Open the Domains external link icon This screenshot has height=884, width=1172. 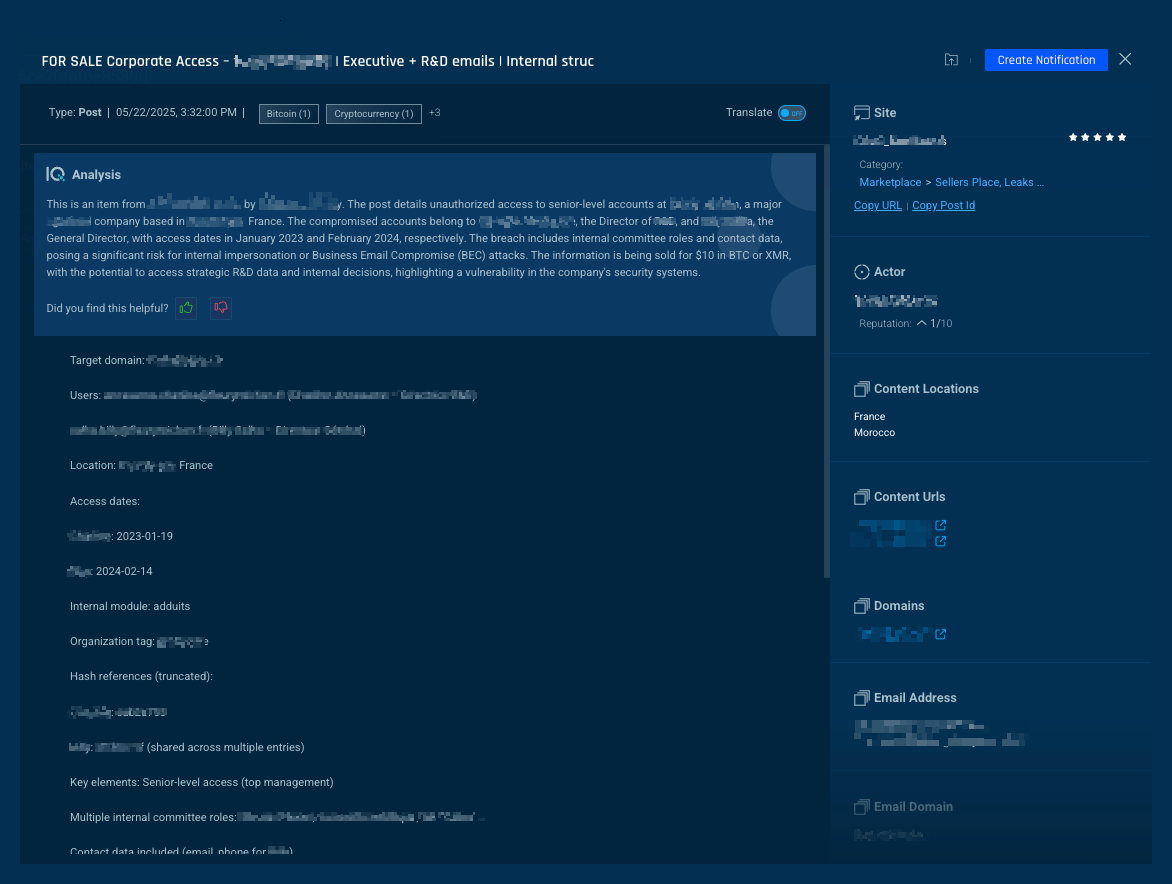[x=940, y=634]
